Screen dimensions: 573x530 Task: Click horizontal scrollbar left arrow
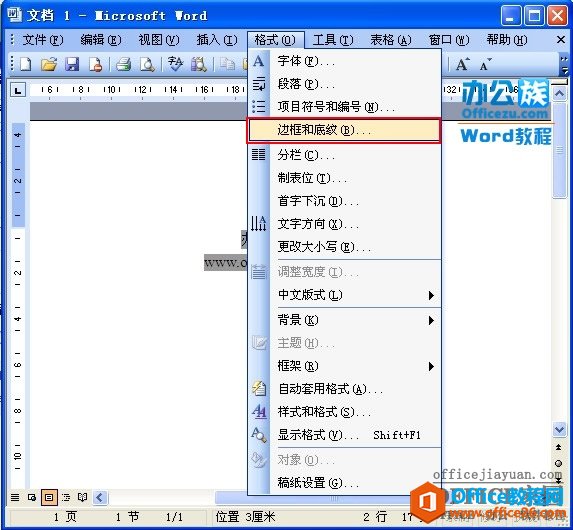(100, 497)
